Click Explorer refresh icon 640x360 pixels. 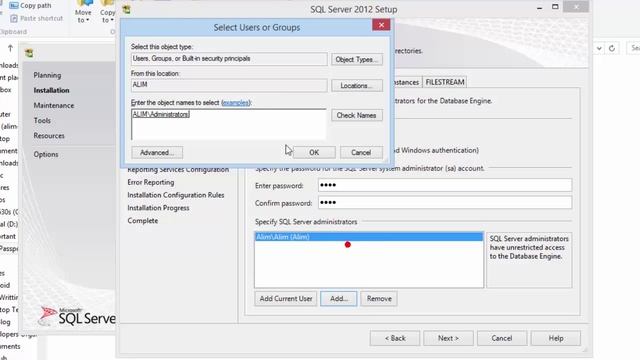[x=612, y=48]
